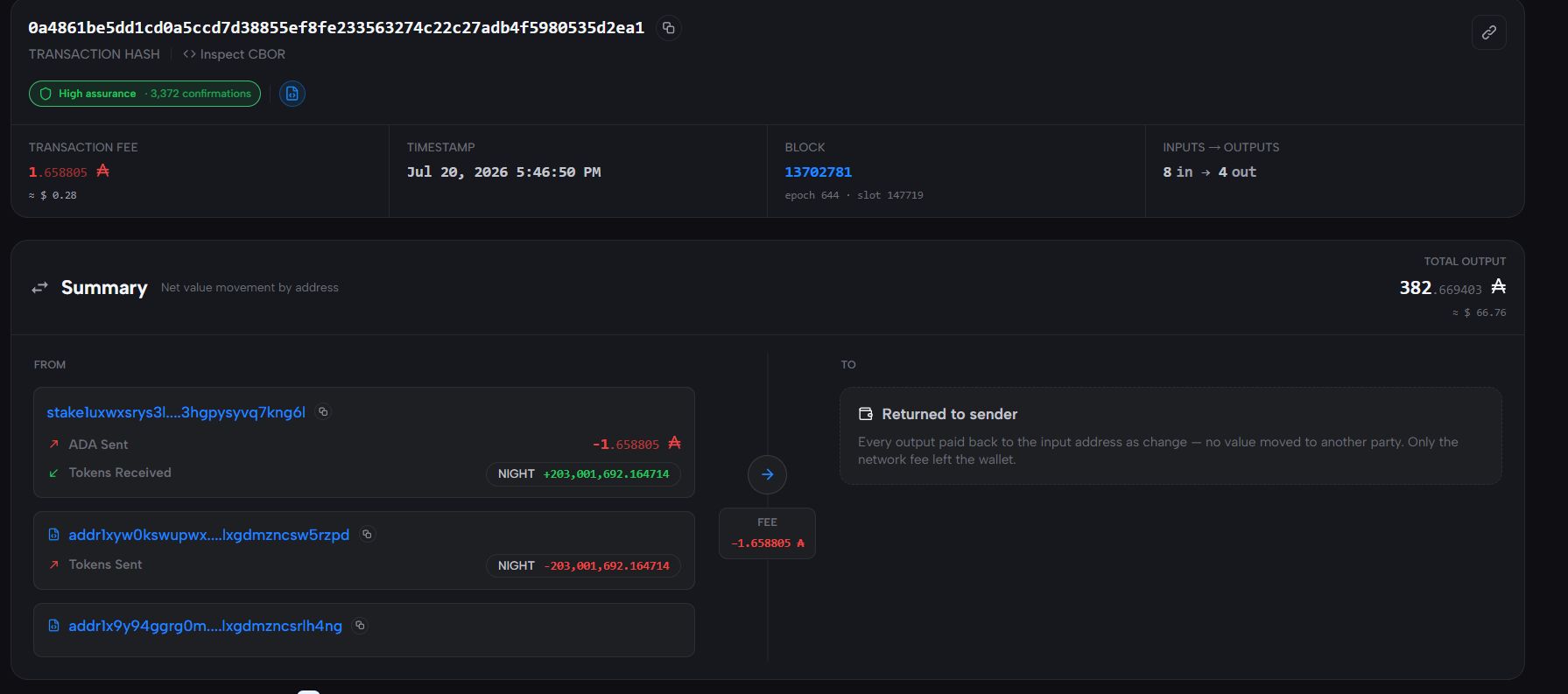
Task: Click the script icon before addr1x9y94ggrg0m
Action: 53,625
